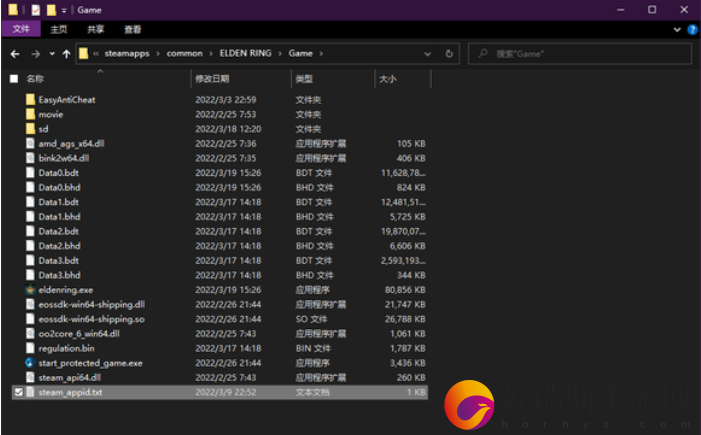Viewport: 701px width, 435px height.
Task: Navigate to ELDEN RING in the address bar
Action: tap(245, 54)
